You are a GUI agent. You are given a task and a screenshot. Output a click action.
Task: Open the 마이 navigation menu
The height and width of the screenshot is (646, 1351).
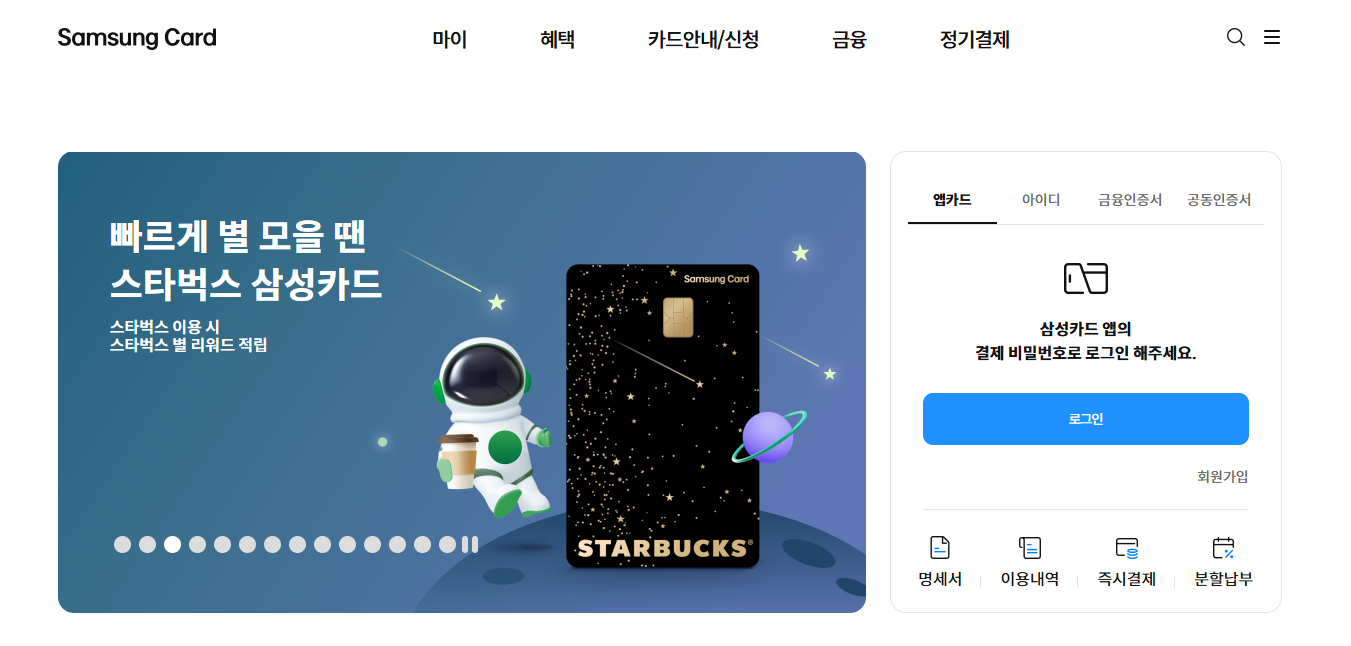click(x=450, y=40)
